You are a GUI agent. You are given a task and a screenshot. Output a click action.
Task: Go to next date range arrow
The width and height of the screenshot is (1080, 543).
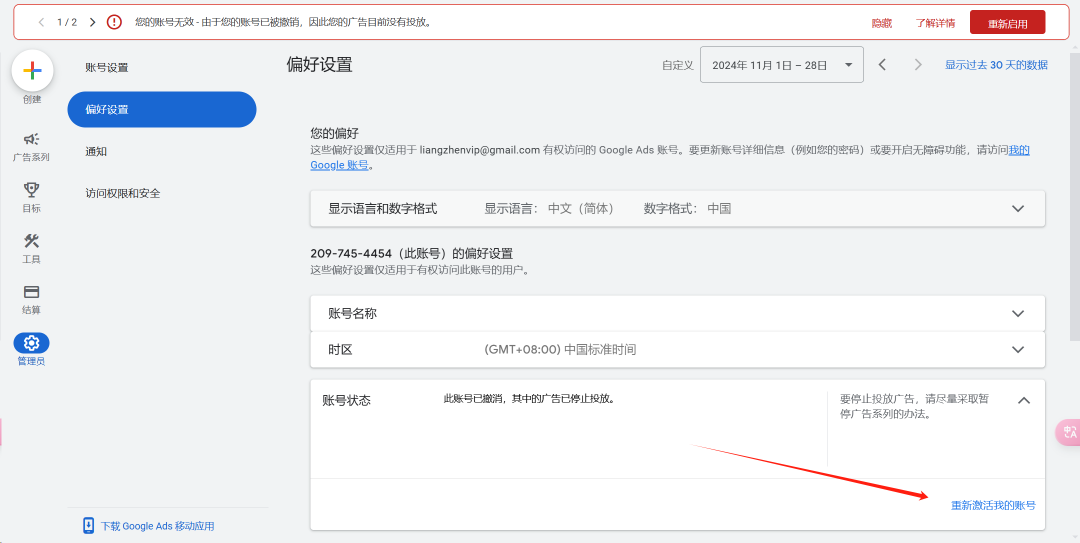(917, 65)
